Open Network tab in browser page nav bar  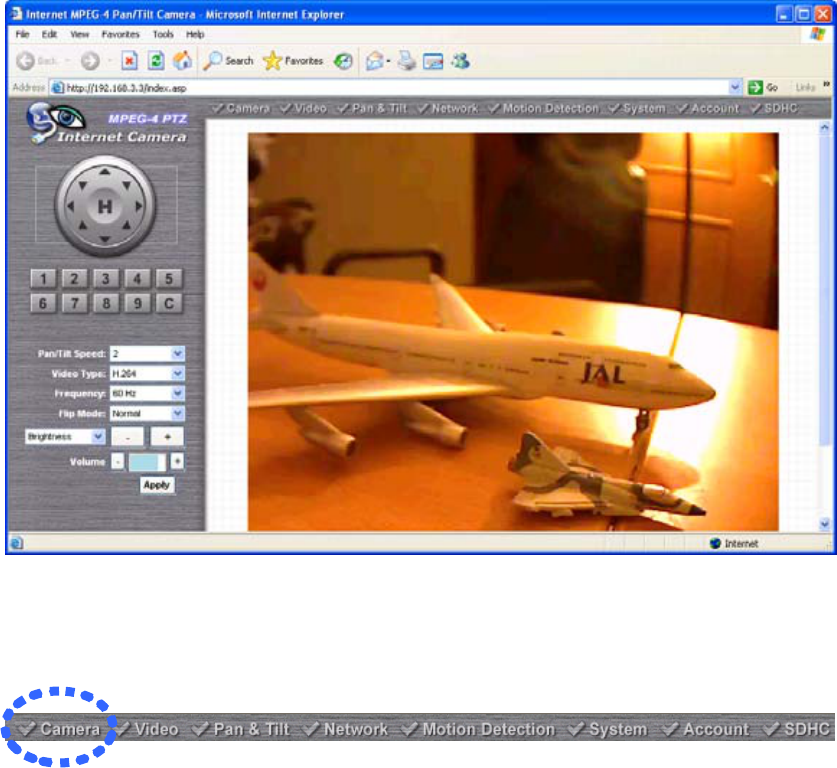[448, 108]
